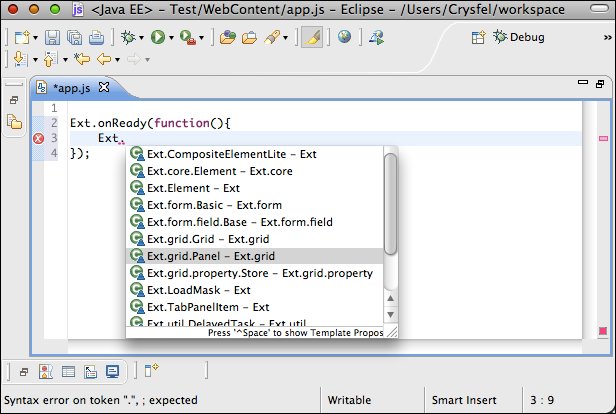The image size is (616, 414).
Task: Choose the highlighted Ext.grid.Panel proposal
Action: [255, 256]
